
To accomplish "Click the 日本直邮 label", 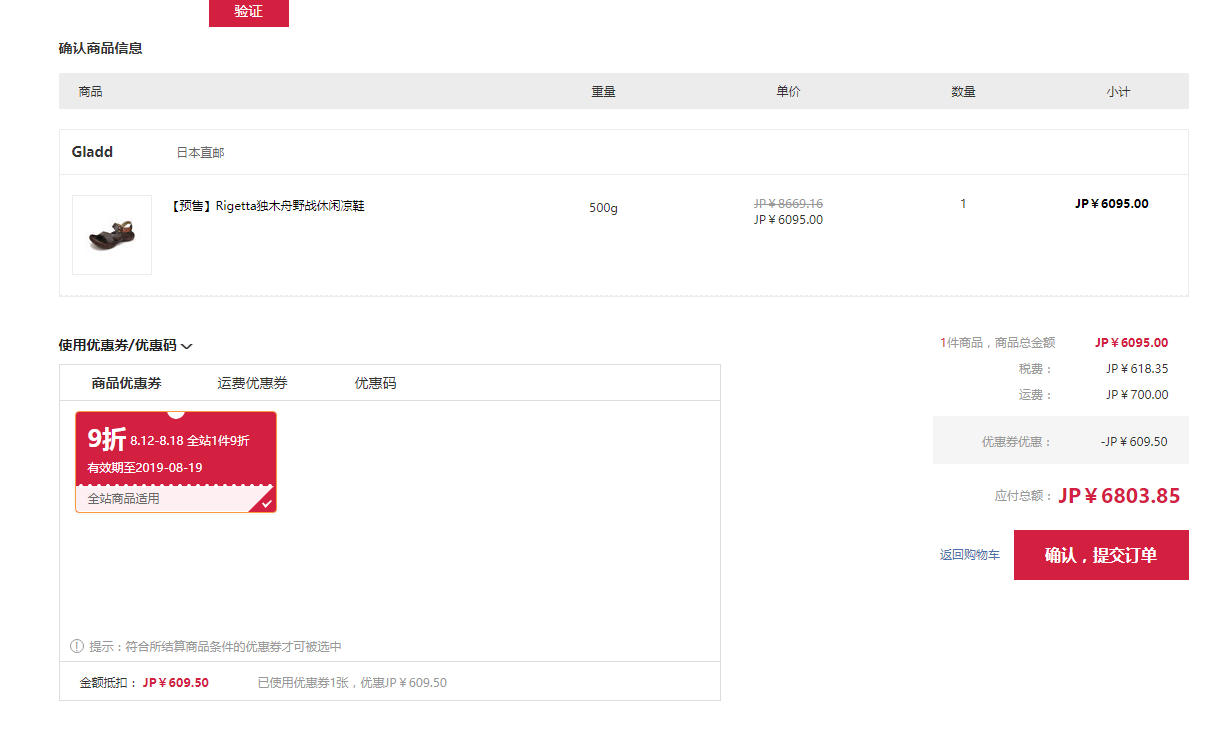I will pos(201,153).
